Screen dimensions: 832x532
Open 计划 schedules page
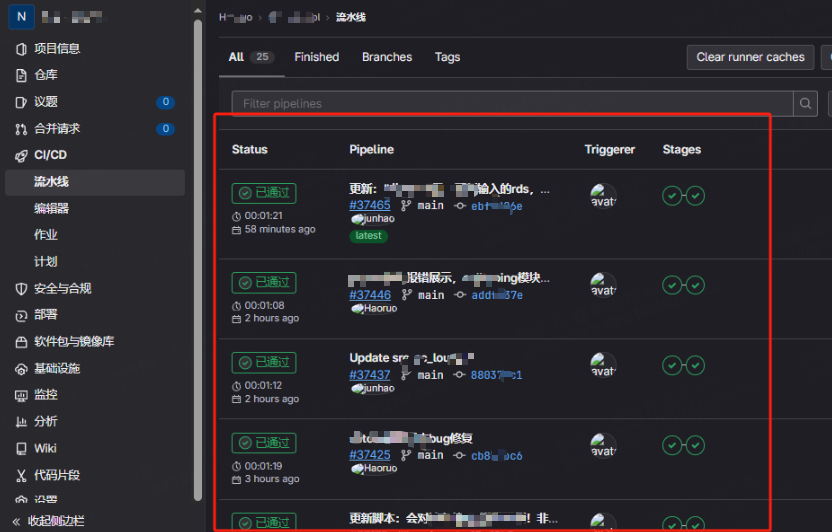click(46, 261)
